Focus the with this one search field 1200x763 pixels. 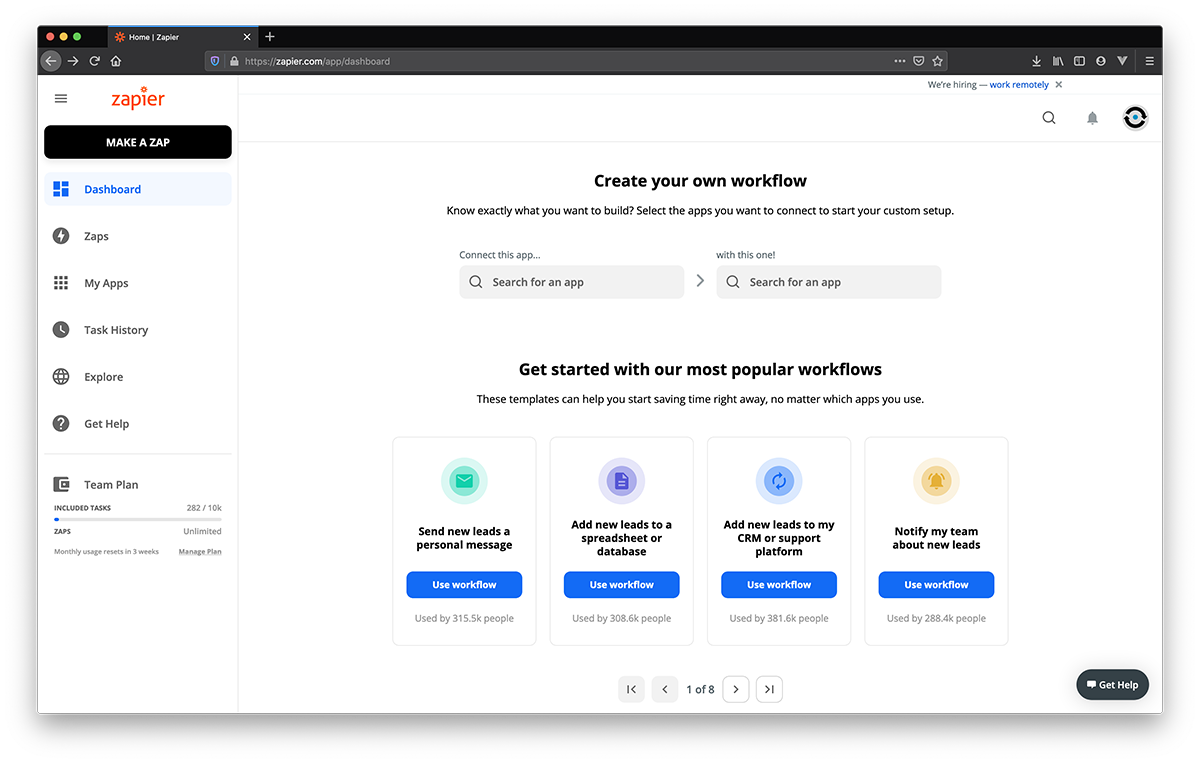pos(829,282)
